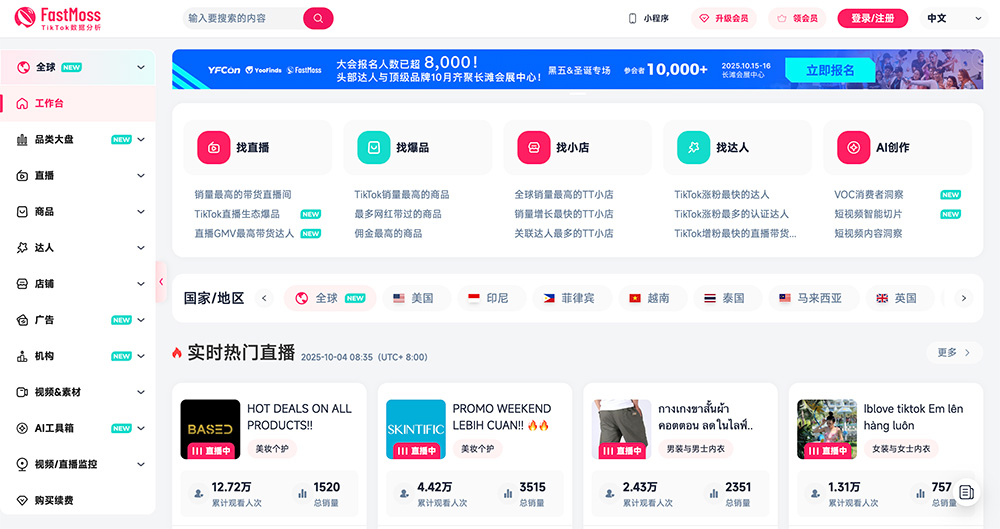
Task: Expand the 达人 sidebar menu
Action: point(141,248)
